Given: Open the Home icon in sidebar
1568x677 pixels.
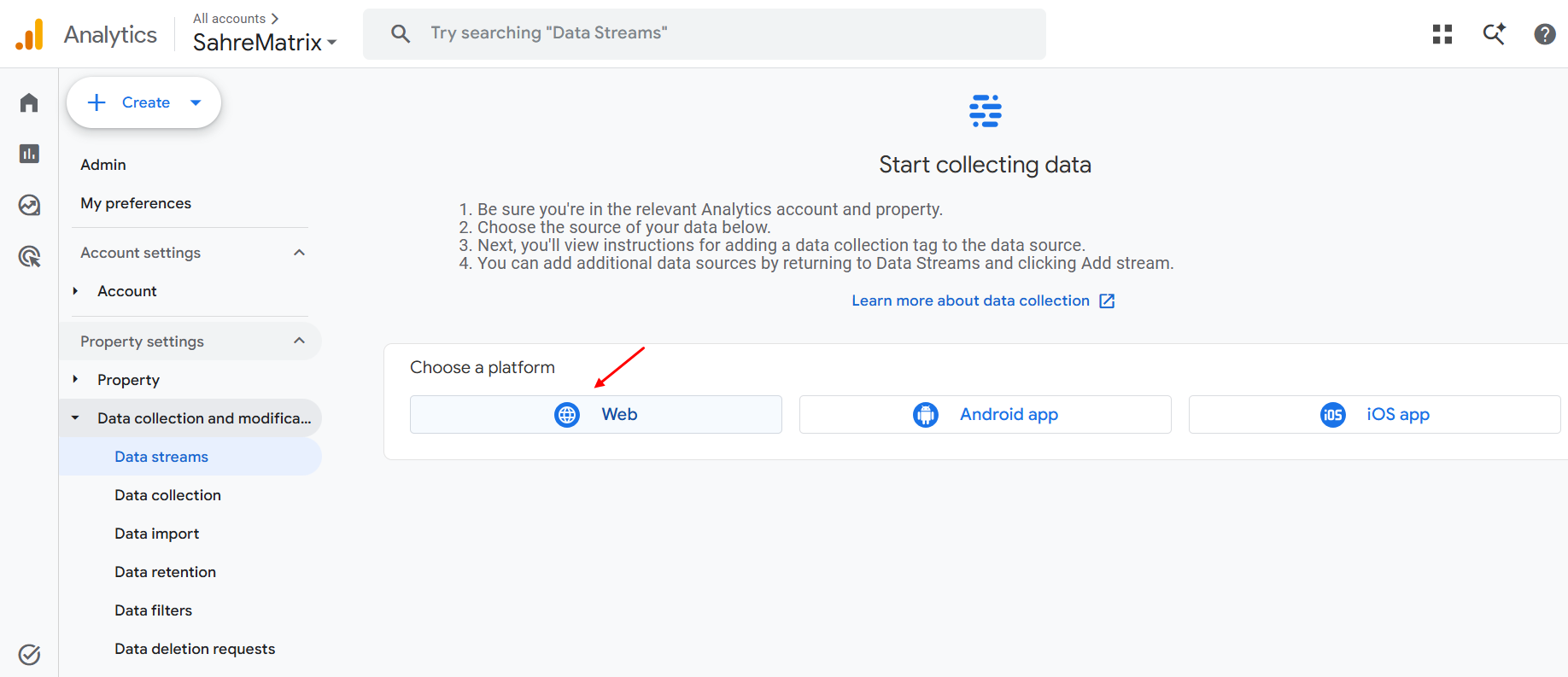Looking at the screenshot, I should [x=29, y=102].
